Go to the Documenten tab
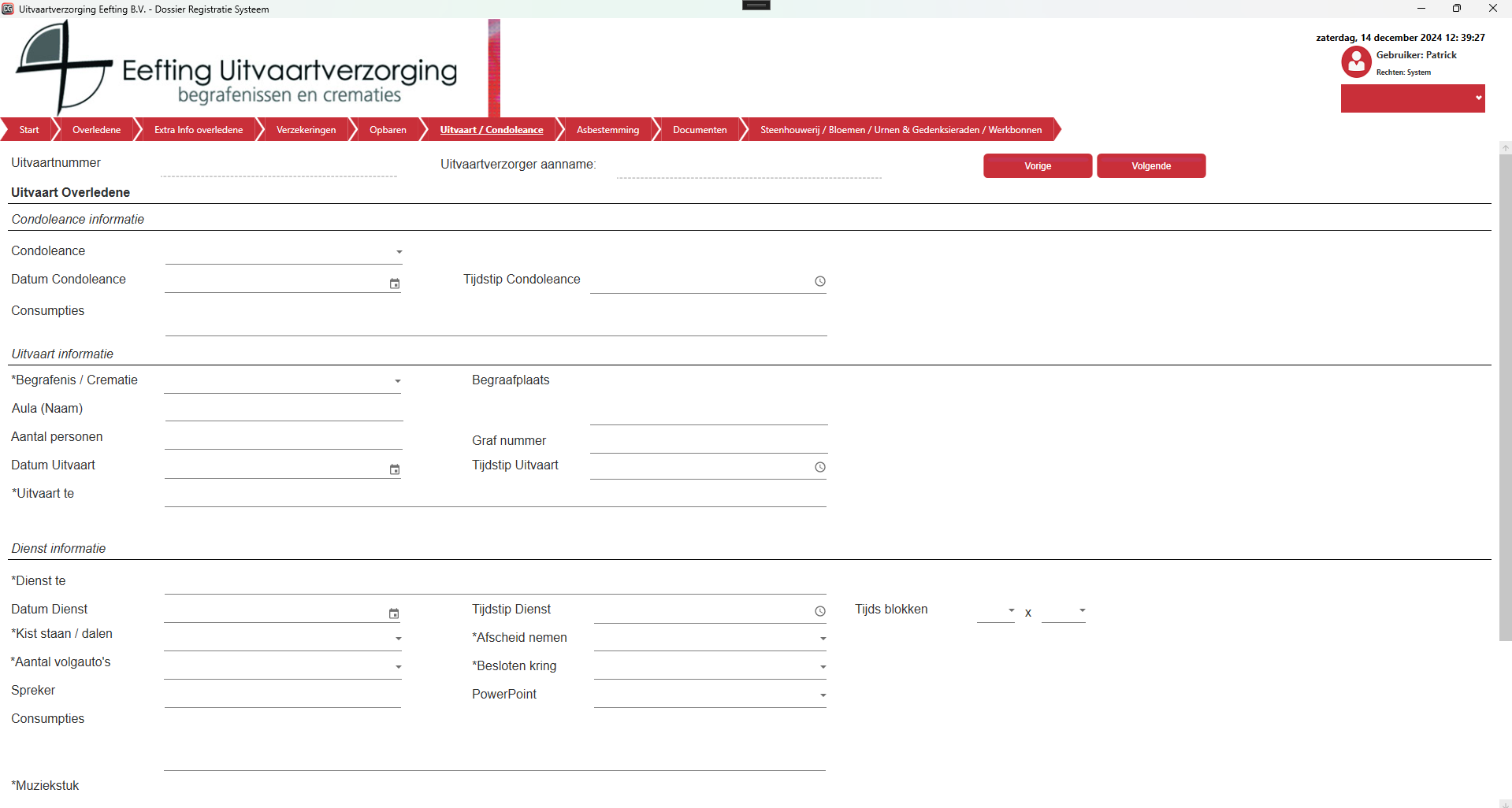Image resolution: width=1512 pixels, height=808 pixels. pos(699,130)
